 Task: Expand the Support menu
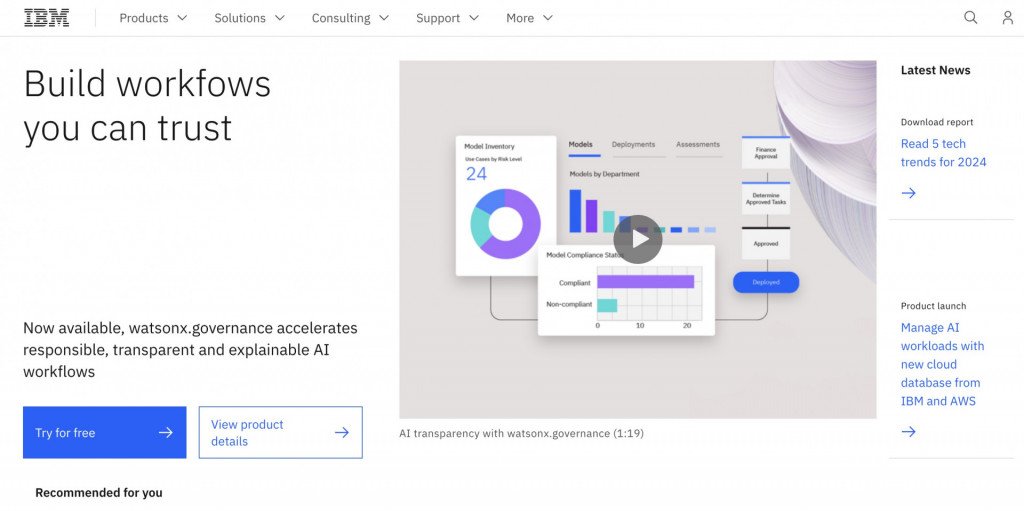pos(447,18)
